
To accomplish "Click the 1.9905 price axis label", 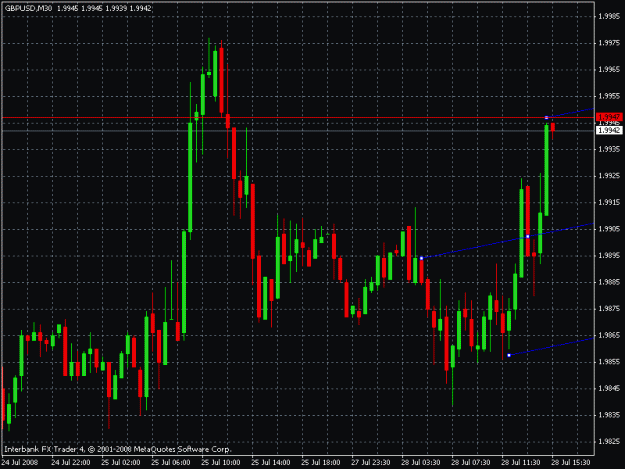I will point(609,229).
